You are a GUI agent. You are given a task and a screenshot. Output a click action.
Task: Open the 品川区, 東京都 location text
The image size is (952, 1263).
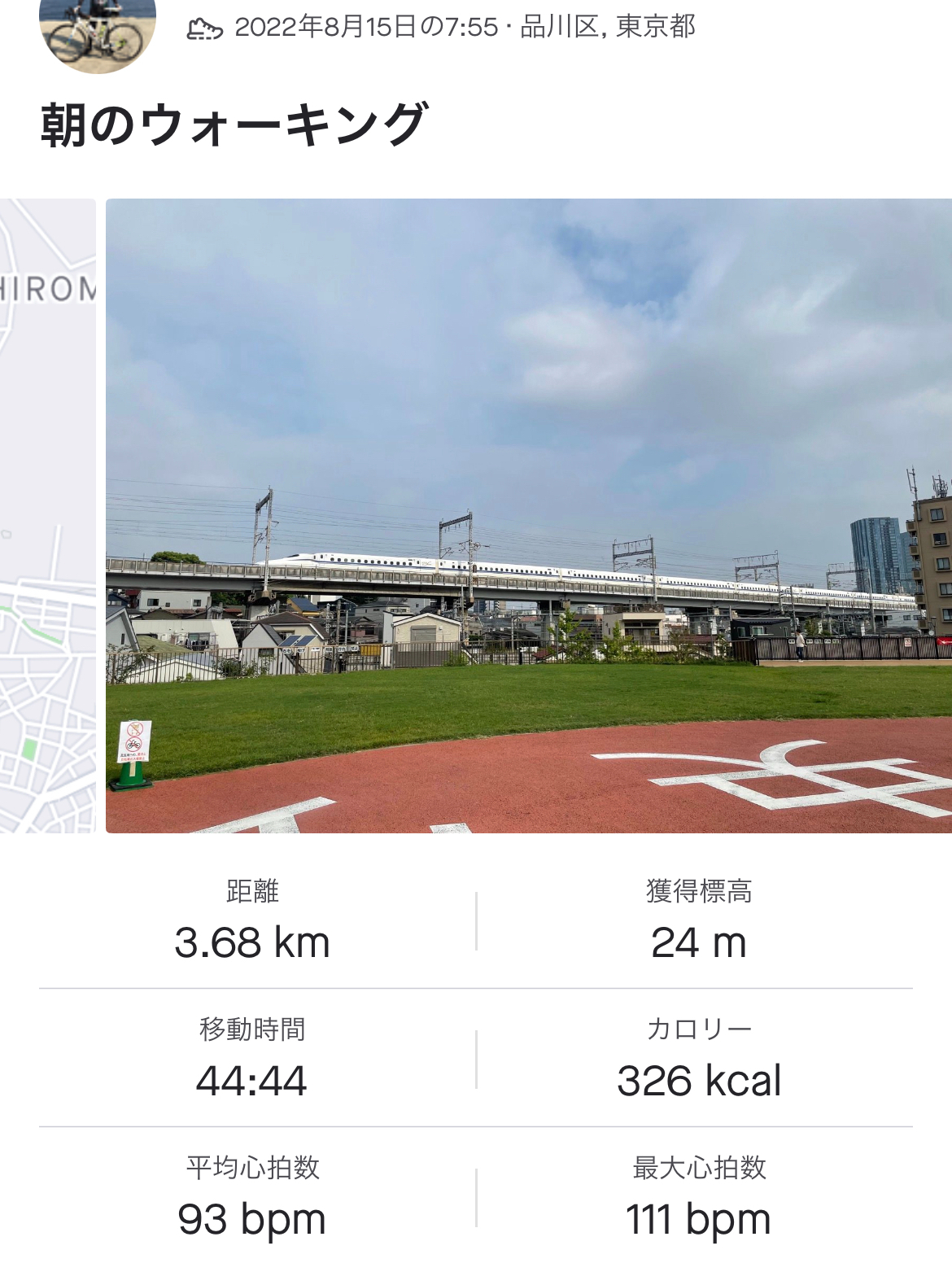[x=608, y=27]
